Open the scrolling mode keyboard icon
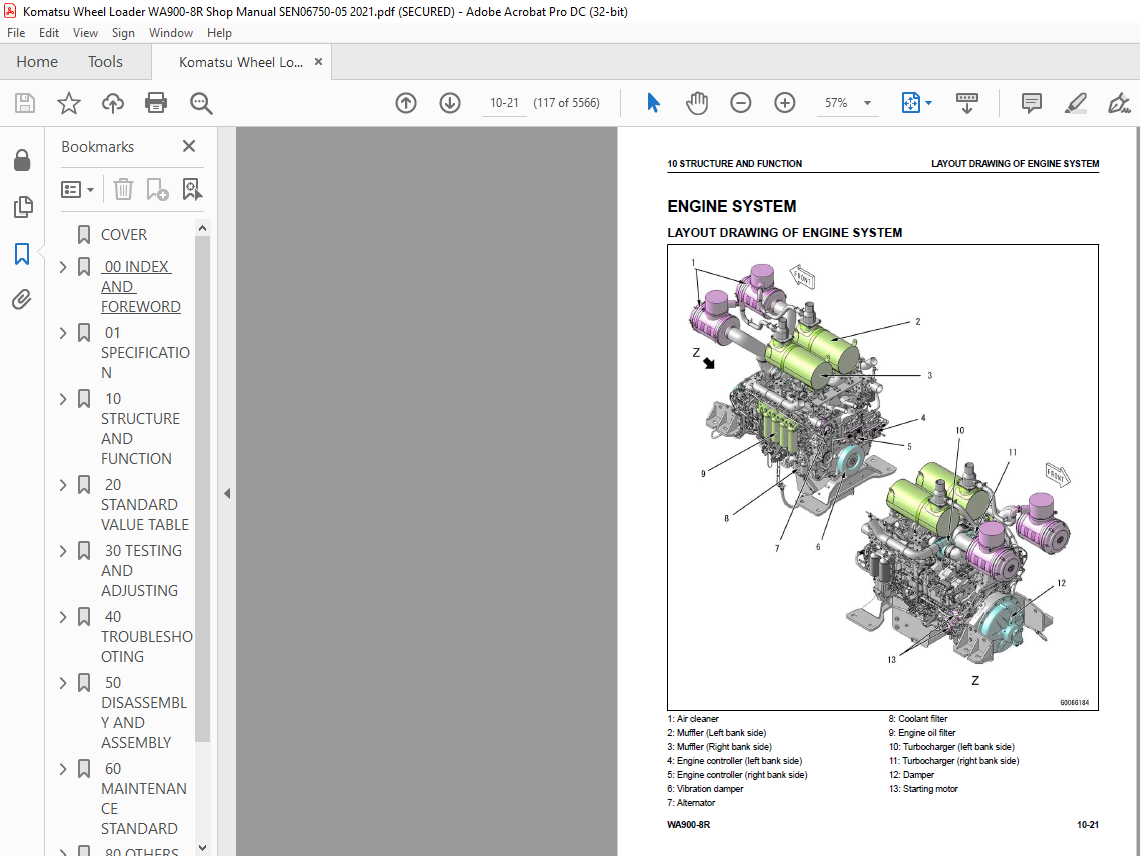1140x856 pixels. (966, 103)
